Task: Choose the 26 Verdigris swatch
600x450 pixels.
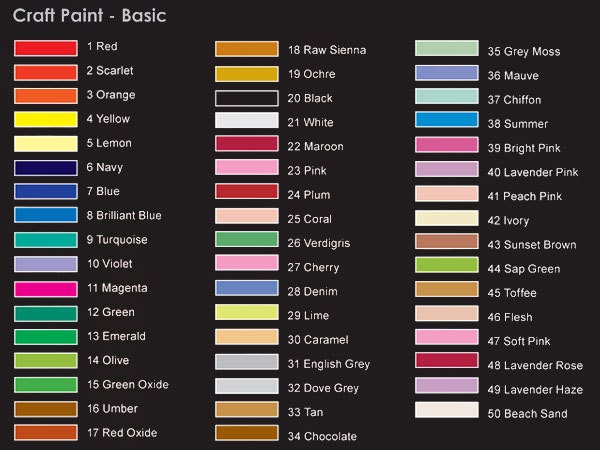Action: tap(246, 239)
